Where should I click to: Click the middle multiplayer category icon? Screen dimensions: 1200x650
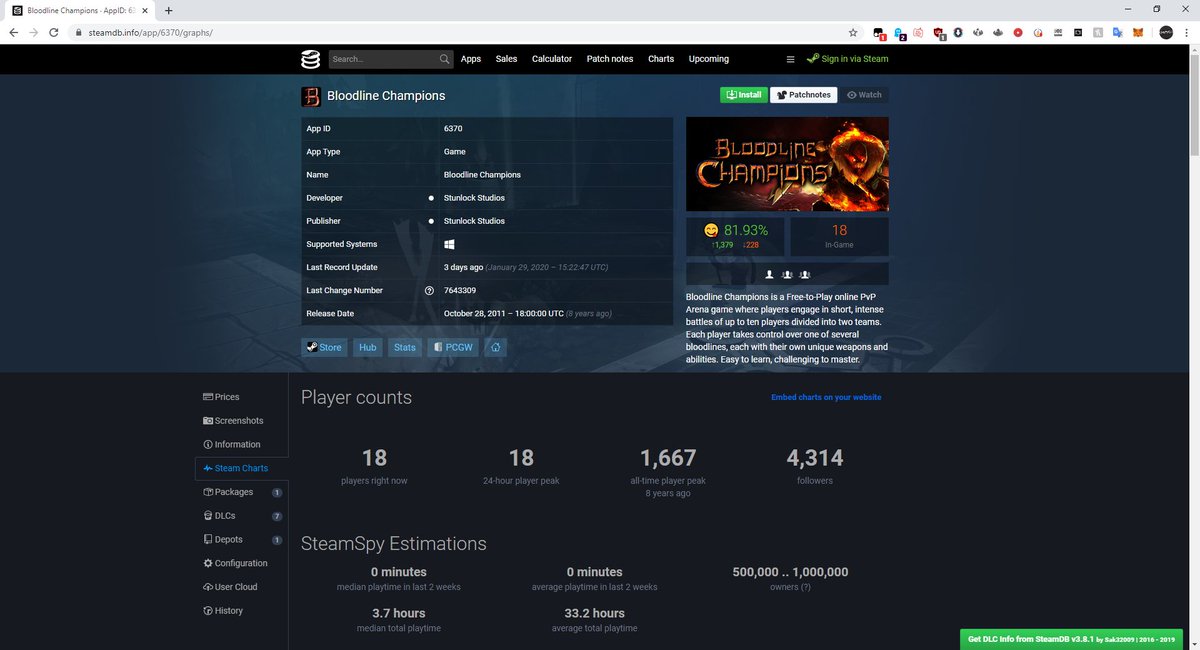pyautogui.click(x=787, y=274)
